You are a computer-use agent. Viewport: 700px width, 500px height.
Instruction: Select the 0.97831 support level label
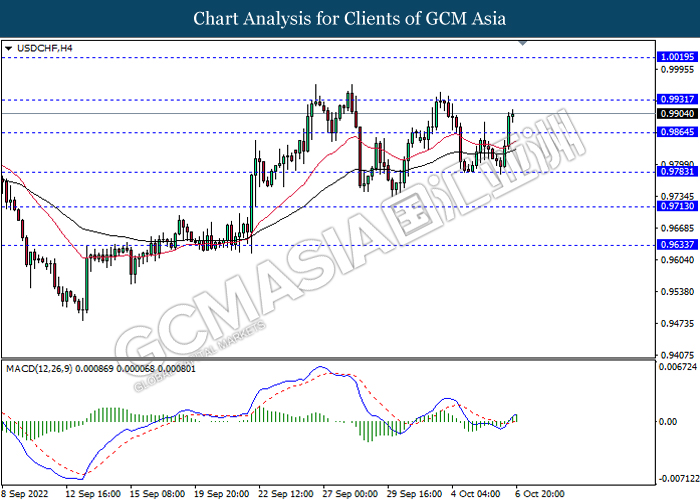pos(677,172)
